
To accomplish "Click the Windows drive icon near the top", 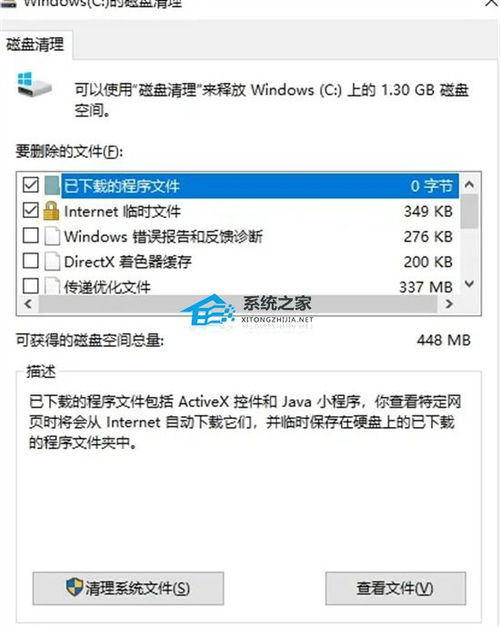I will tap(34, 84).
